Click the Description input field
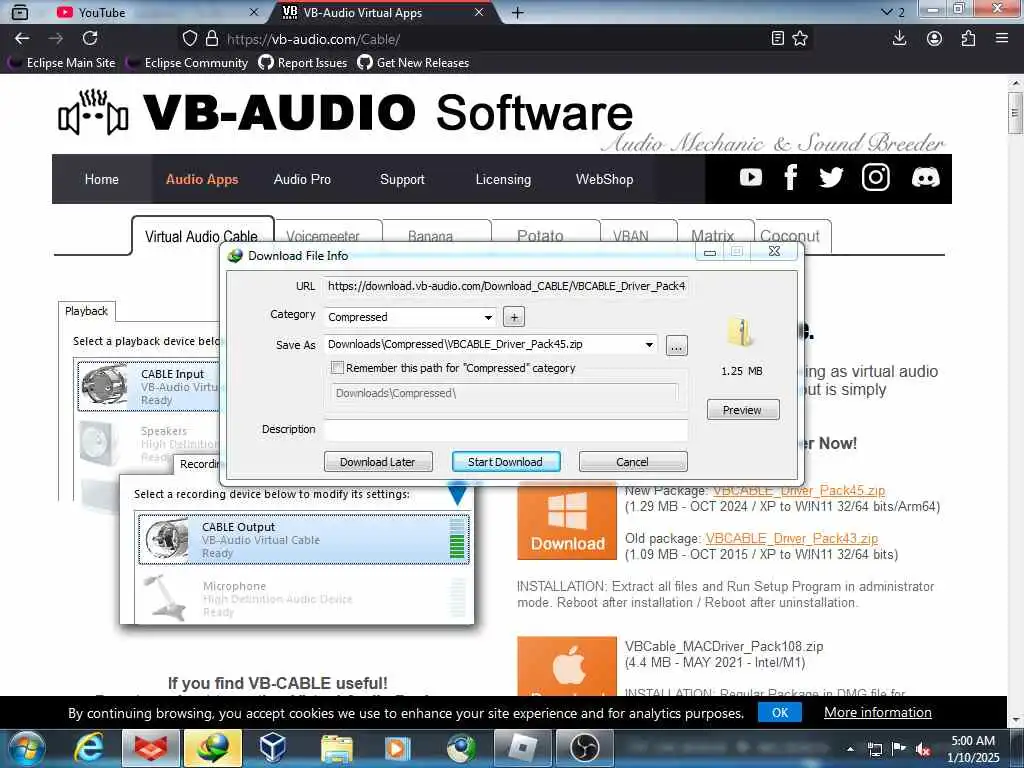This screenshot has width=1024, height=768. point(505,430)
